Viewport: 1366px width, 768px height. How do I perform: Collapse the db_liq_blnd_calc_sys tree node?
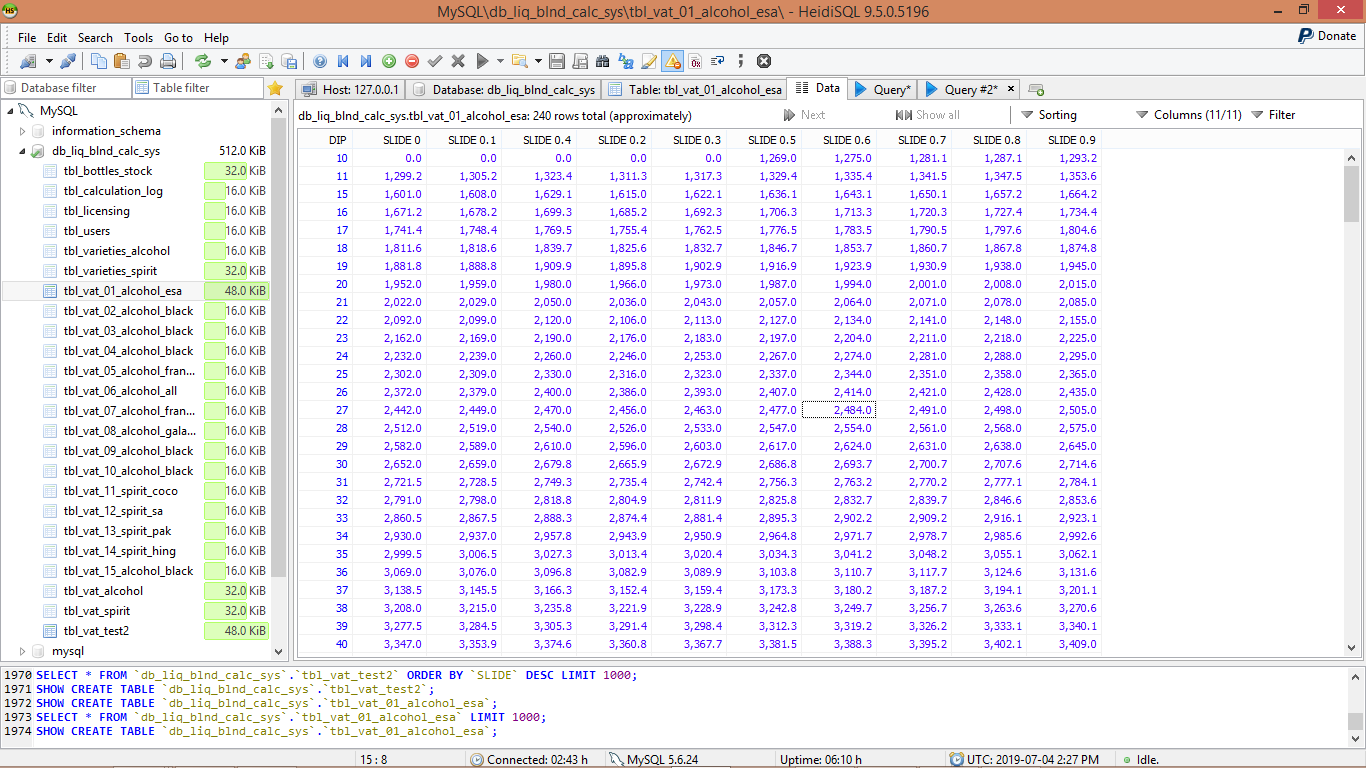pos(22,151)
